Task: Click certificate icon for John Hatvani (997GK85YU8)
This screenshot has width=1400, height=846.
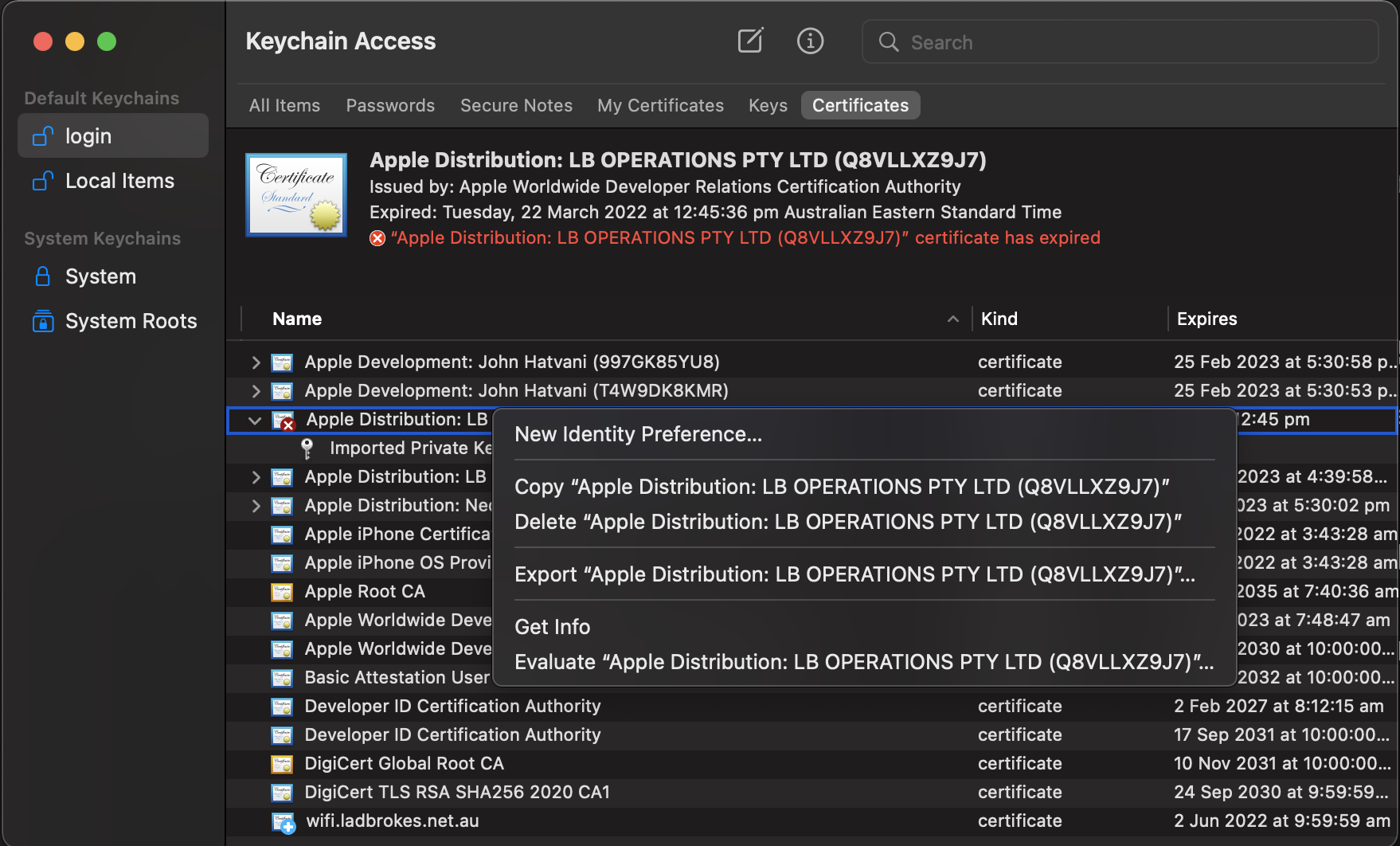Action: point(282,362)
